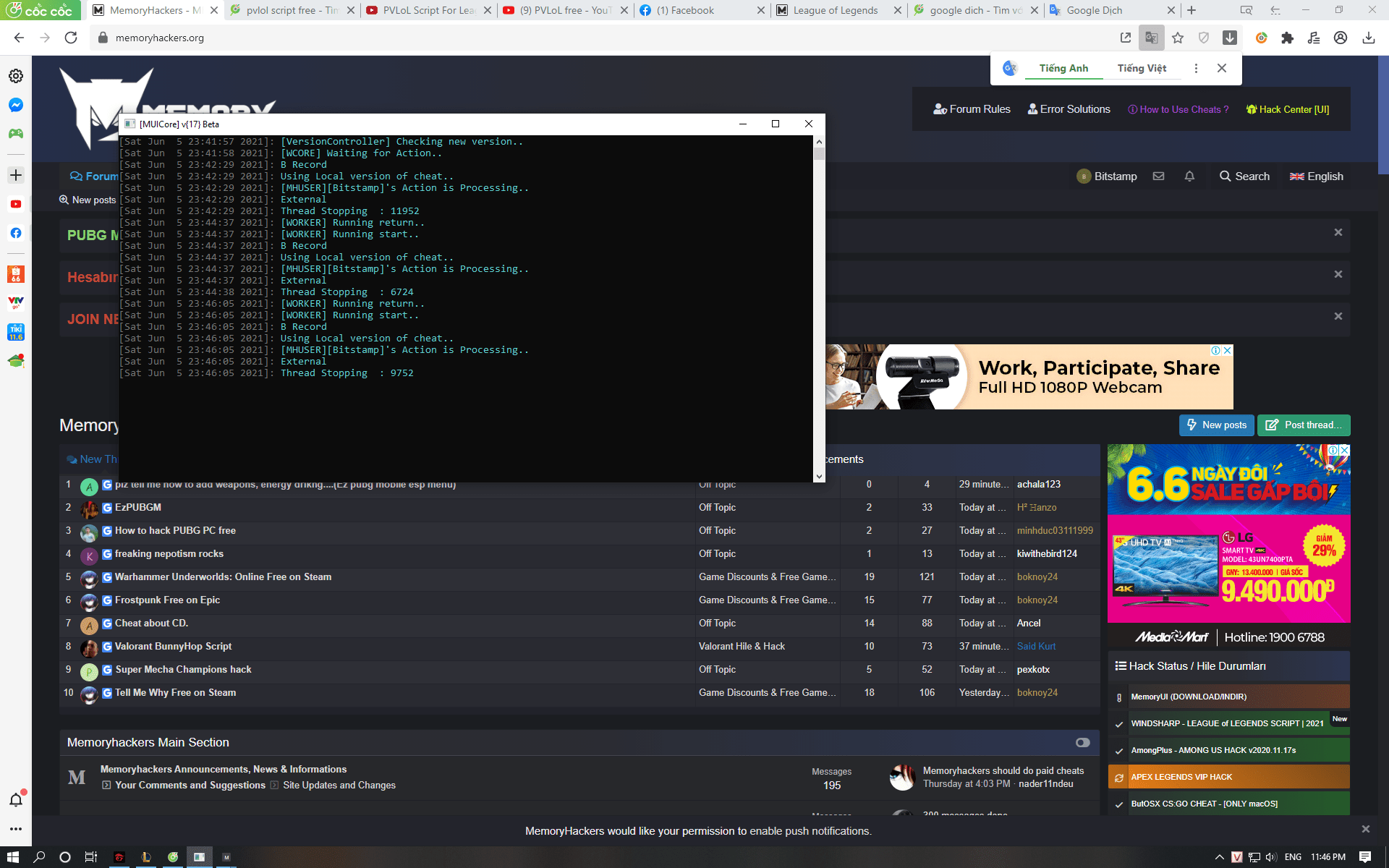Open Valorant BunnyHop Script thread
This screenshot has height=868, width=1389.
(x=173, y=646)
